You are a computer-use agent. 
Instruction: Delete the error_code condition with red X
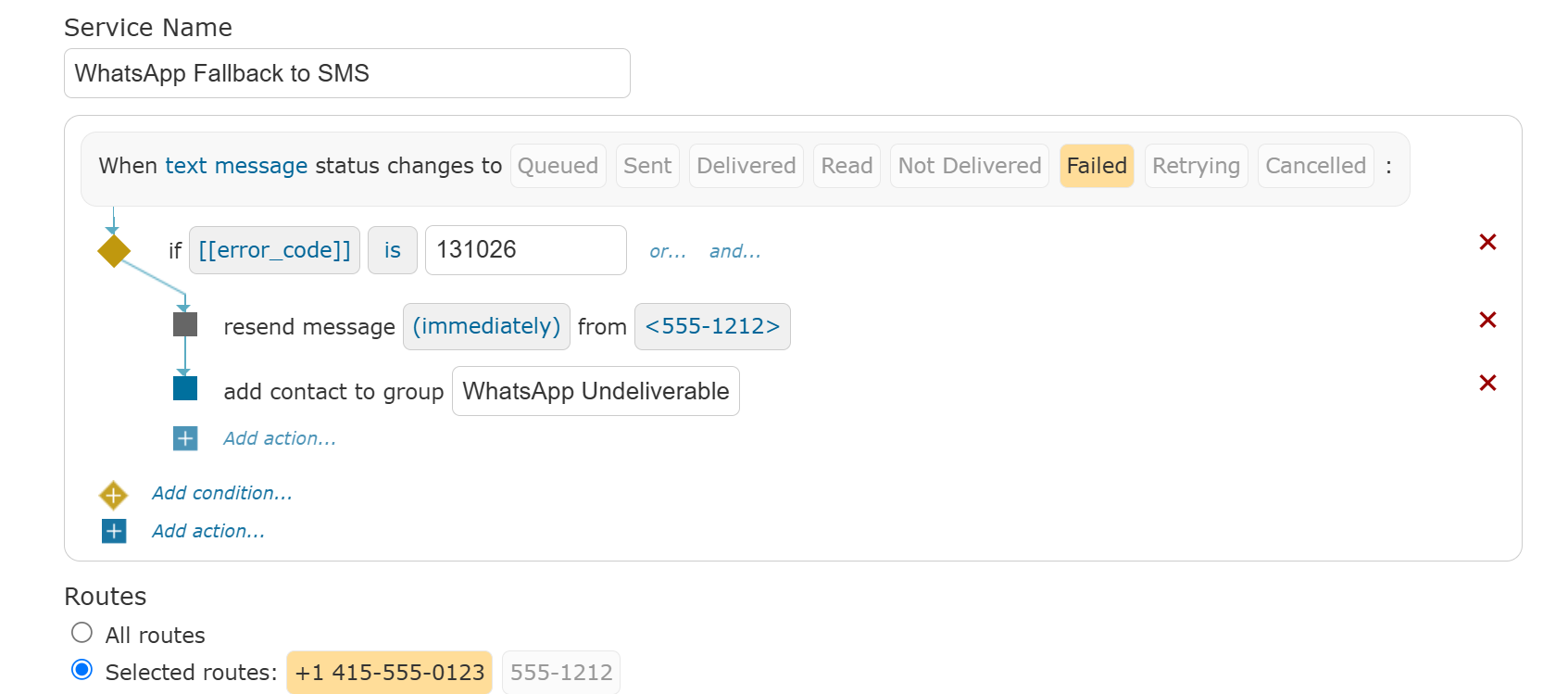[1487, 242]
